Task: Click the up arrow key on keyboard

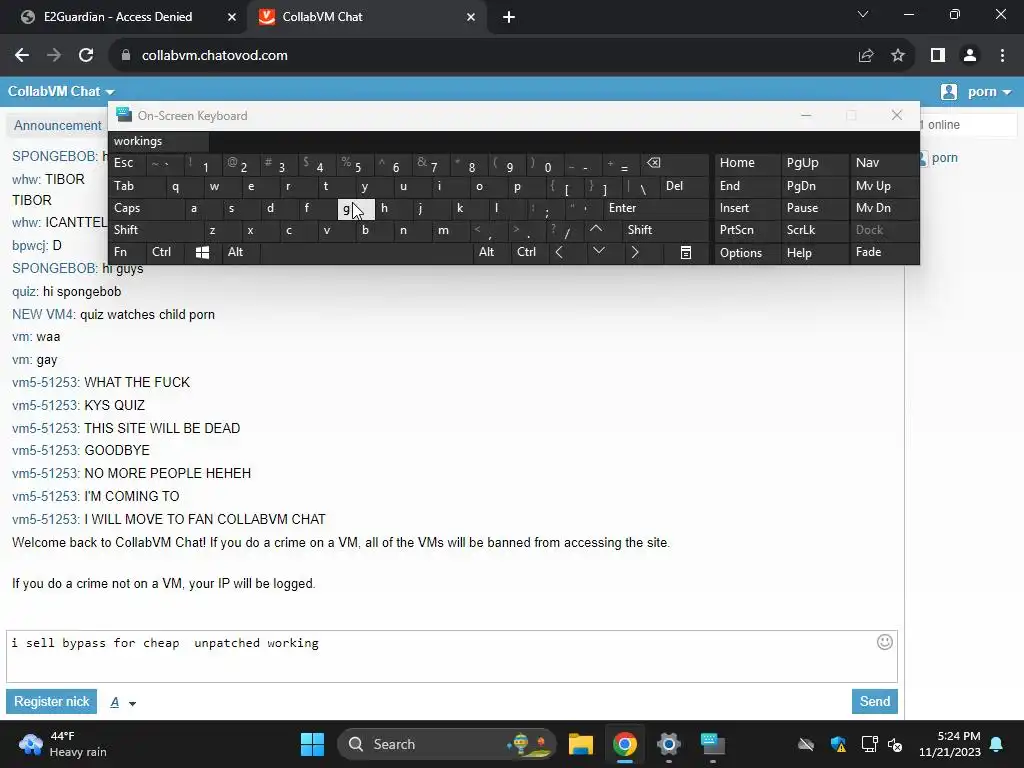Action: [x=596, y=229]
